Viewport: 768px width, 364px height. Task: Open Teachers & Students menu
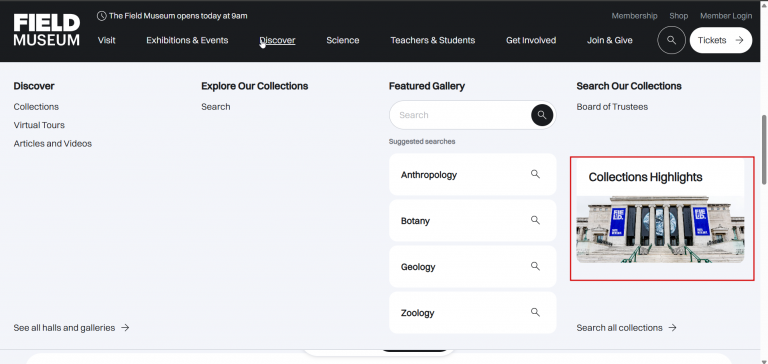point(432,40)
